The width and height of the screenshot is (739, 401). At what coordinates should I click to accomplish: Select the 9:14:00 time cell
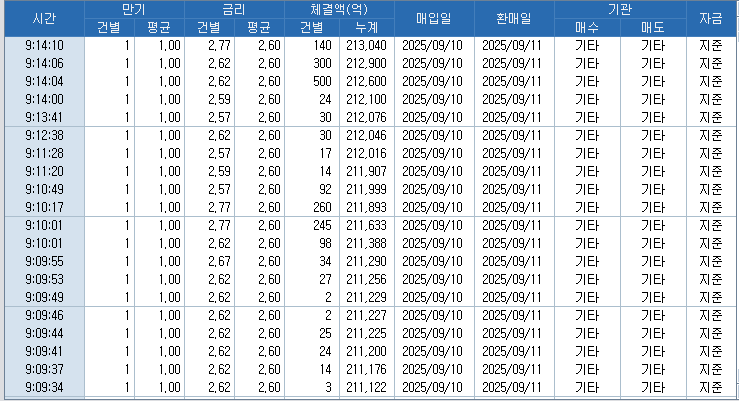(x=44, y=99)
